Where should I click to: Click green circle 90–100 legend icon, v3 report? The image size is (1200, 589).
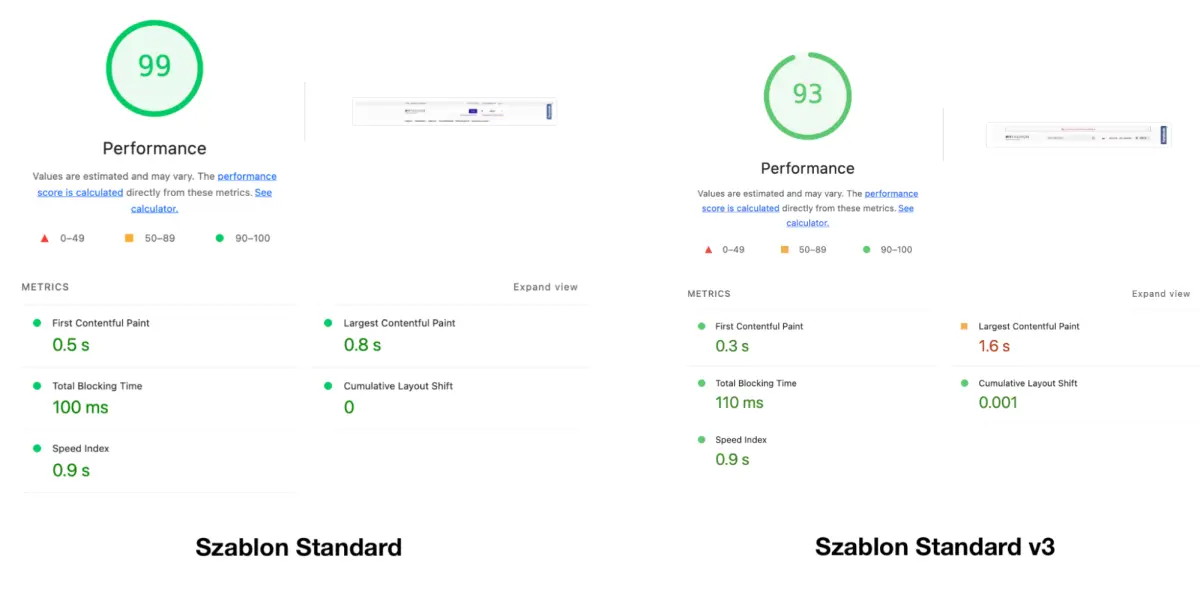click(x=866, y=249)
